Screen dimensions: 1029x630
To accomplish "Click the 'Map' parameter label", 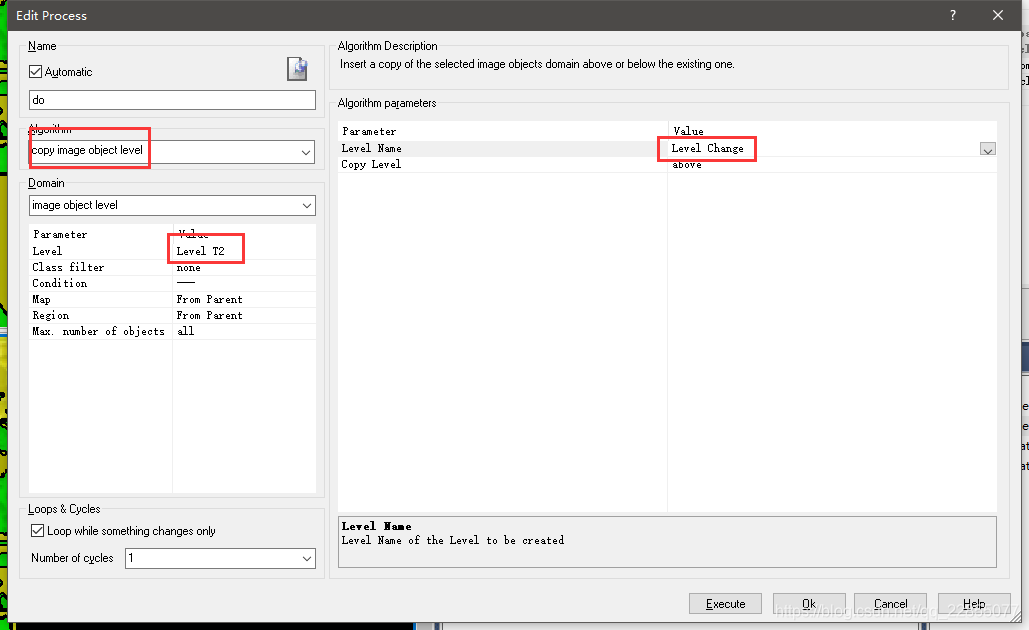I will pos(41,299).
